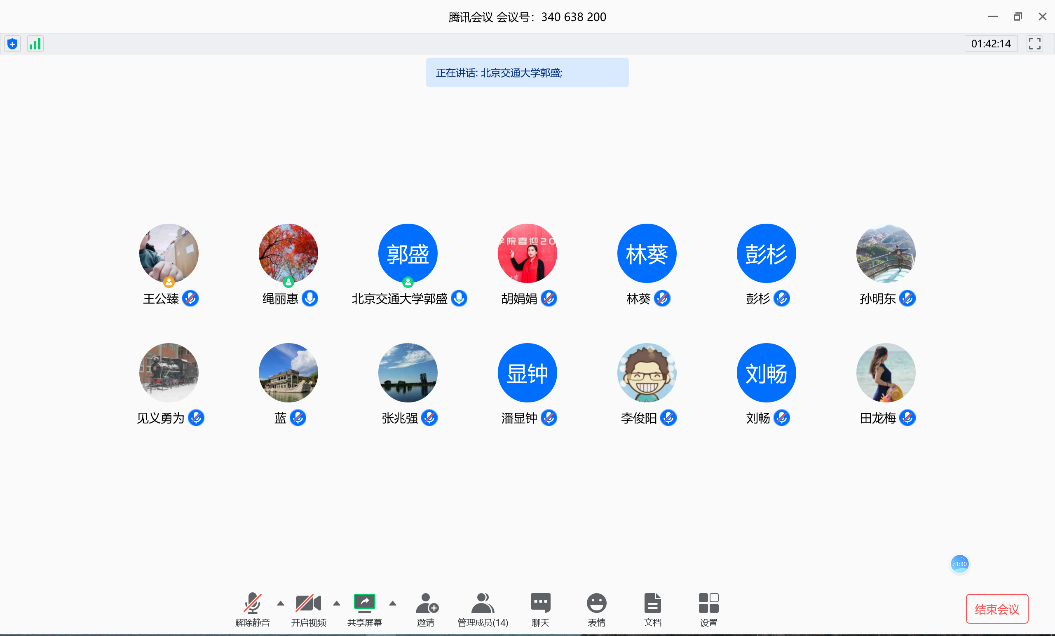1055x636 pixels.
Task: Turn on camera with 开启视频
Action: tap(308, 603)
